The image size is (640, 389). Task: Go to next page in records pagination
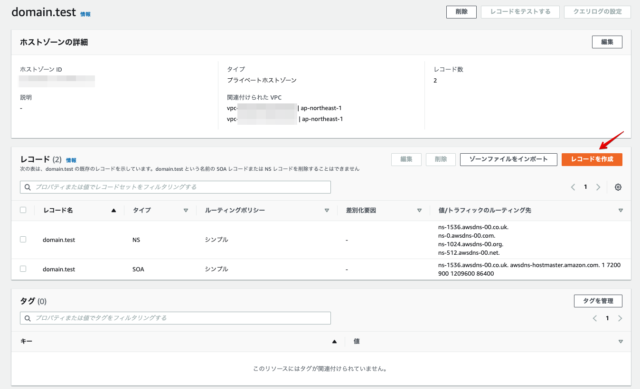[x=598, y=187]
